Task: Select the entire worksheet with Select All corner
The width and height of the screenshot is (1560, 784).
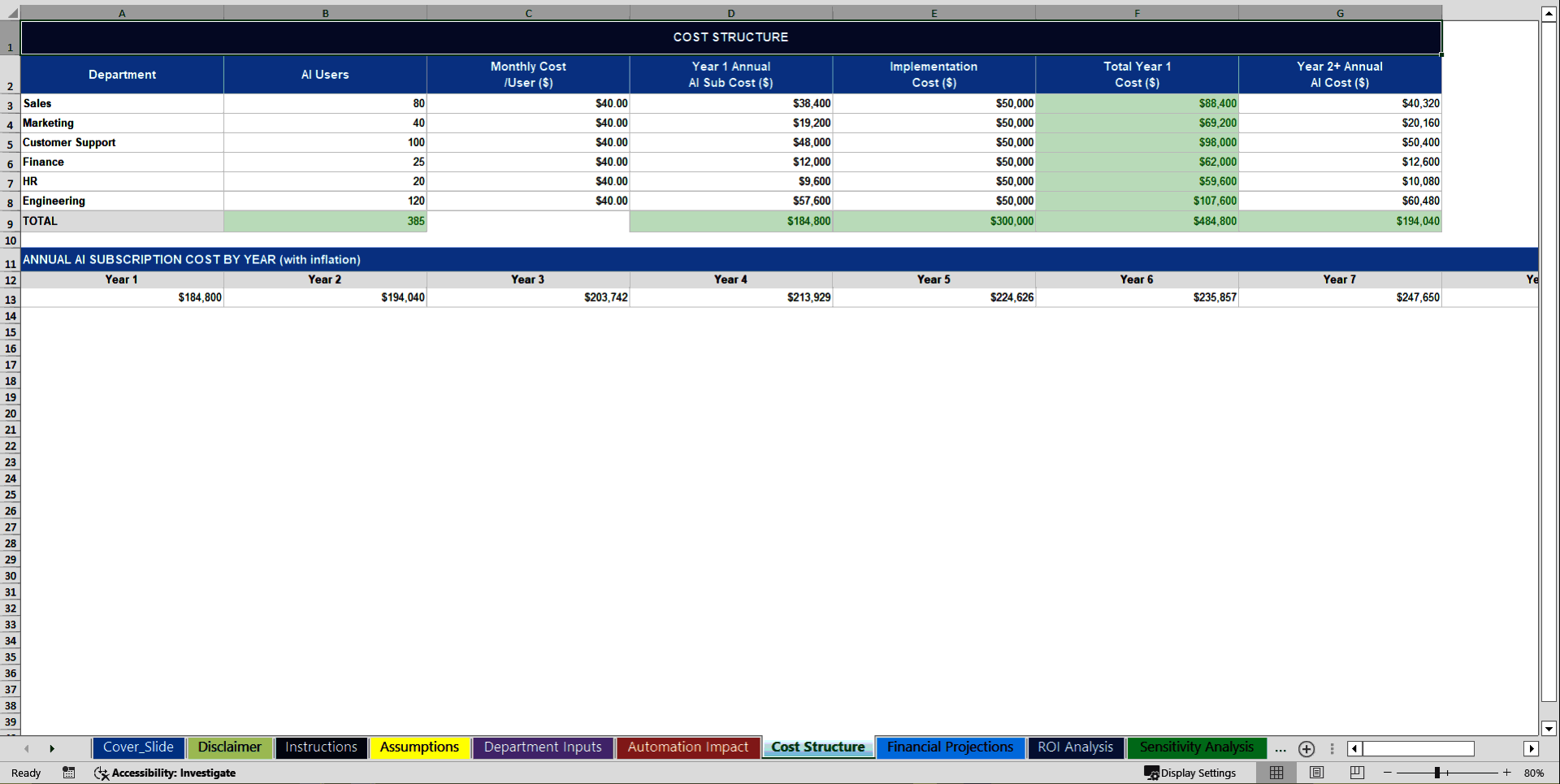Action: pos(10,13)
